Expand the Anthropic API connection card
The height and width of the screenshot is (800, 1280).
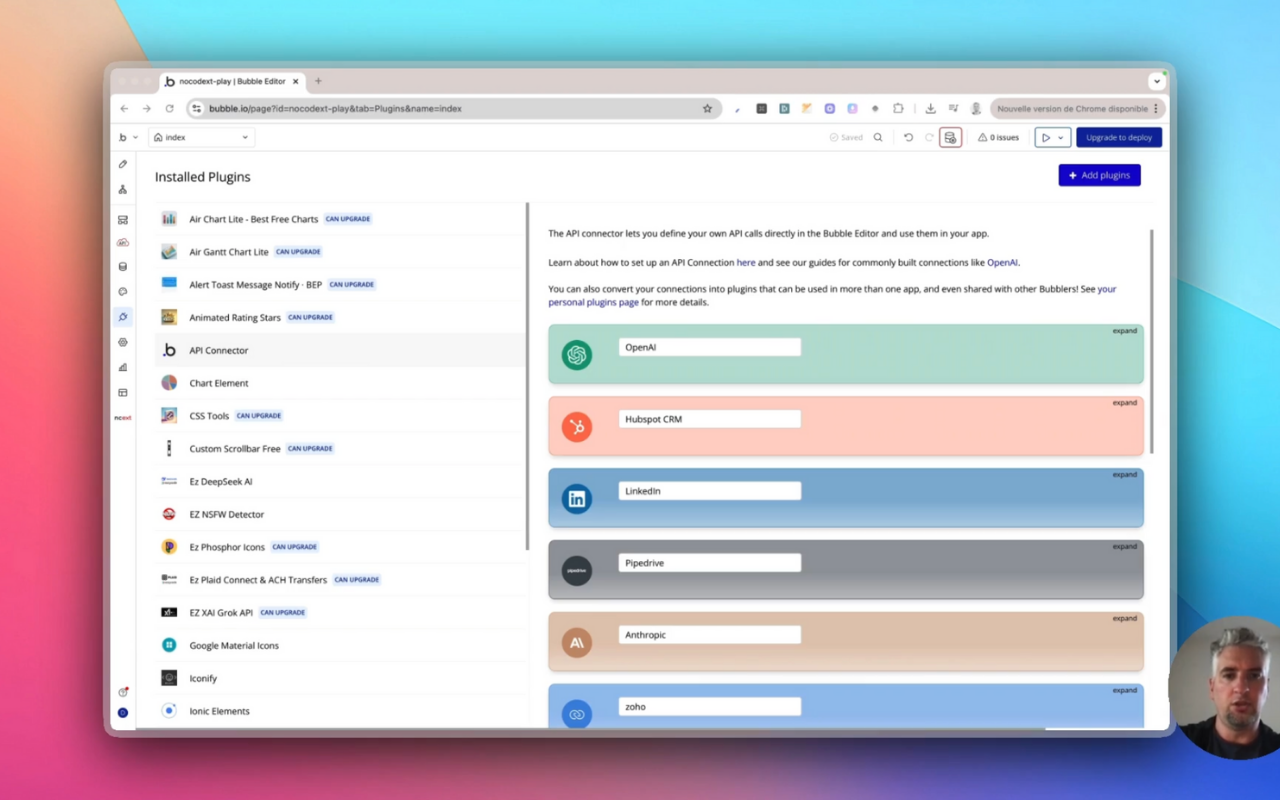point(1124,618)
